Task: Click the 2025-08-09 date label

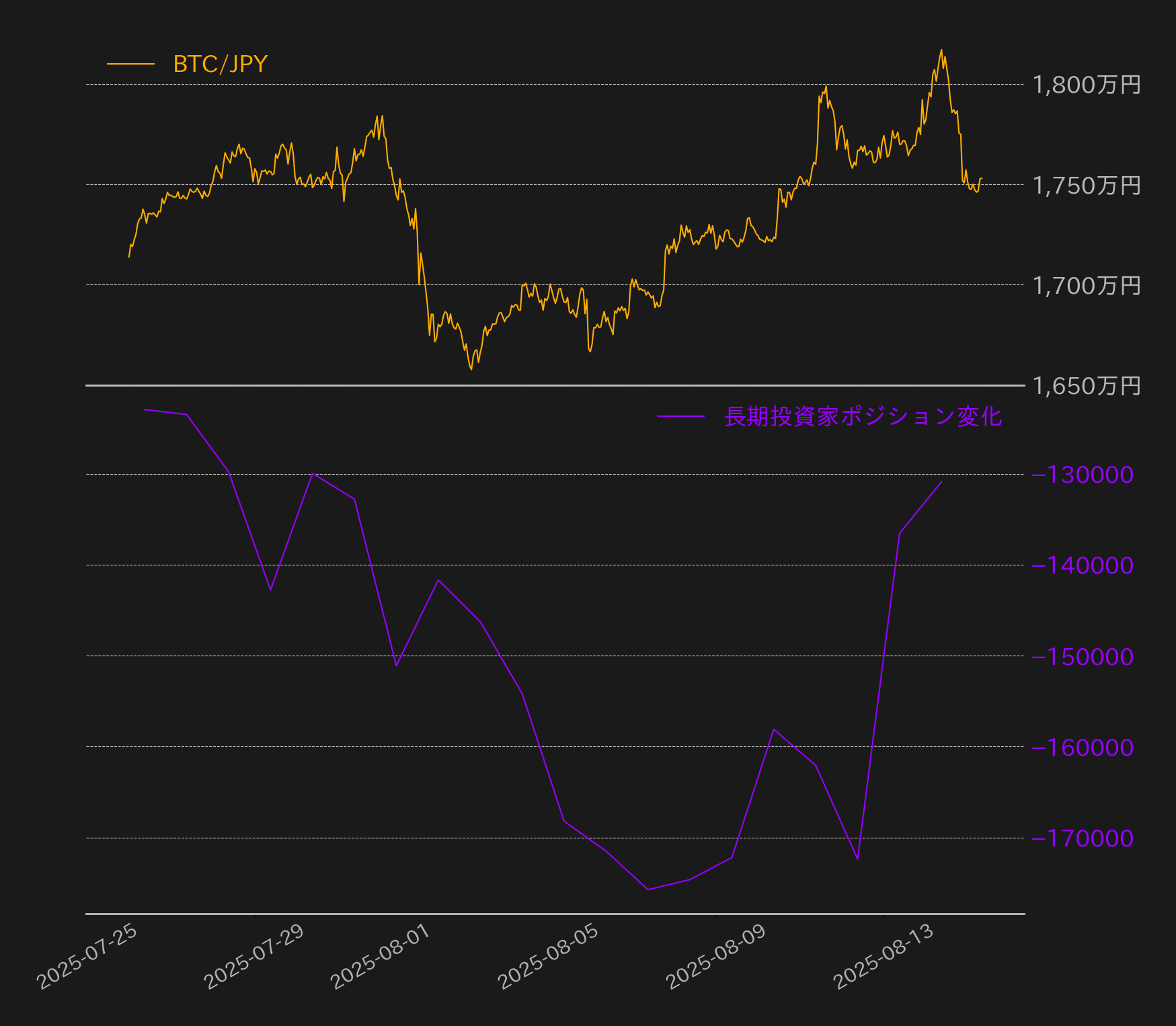Action: 717,956
